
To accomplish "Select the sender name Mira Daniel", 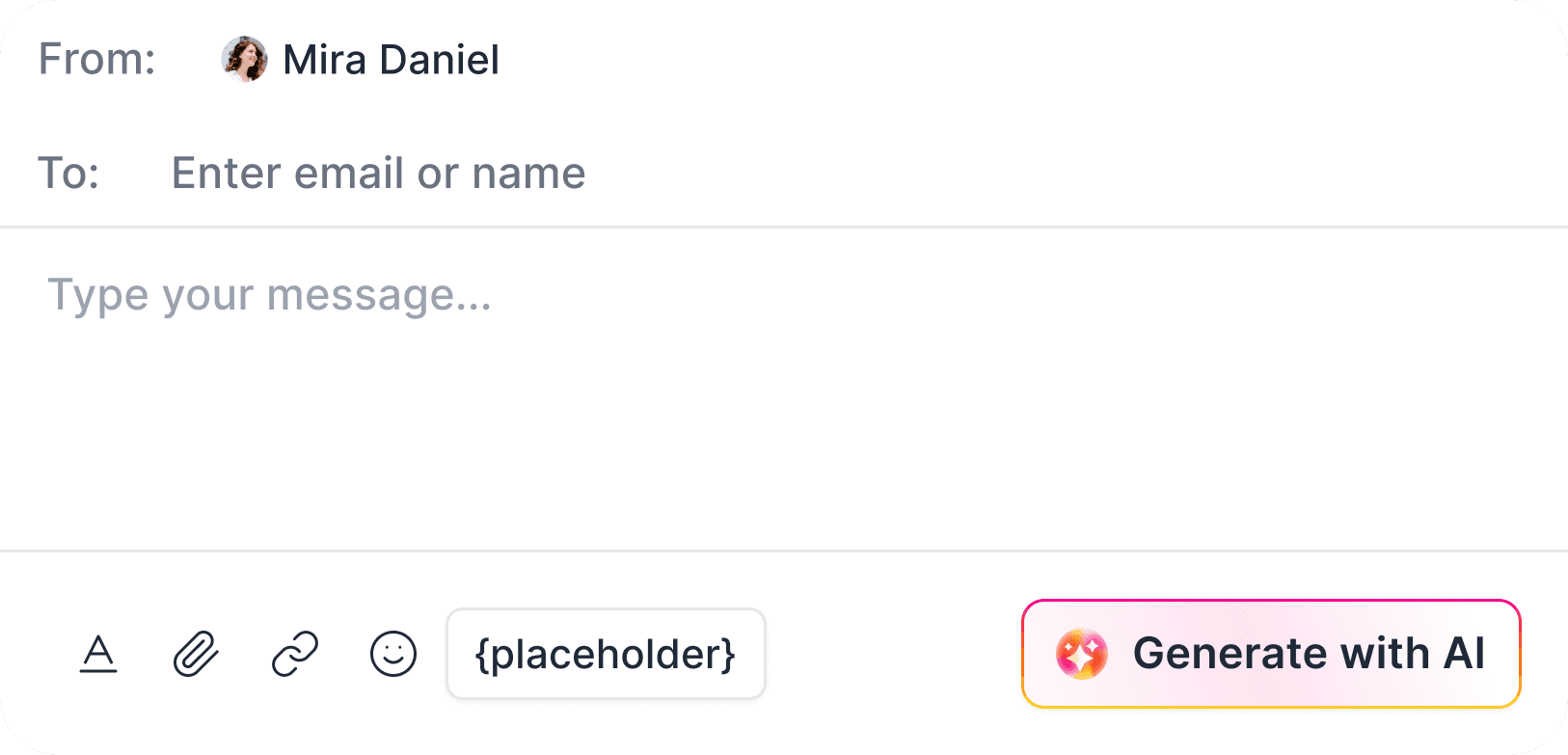I will (390, 60).
